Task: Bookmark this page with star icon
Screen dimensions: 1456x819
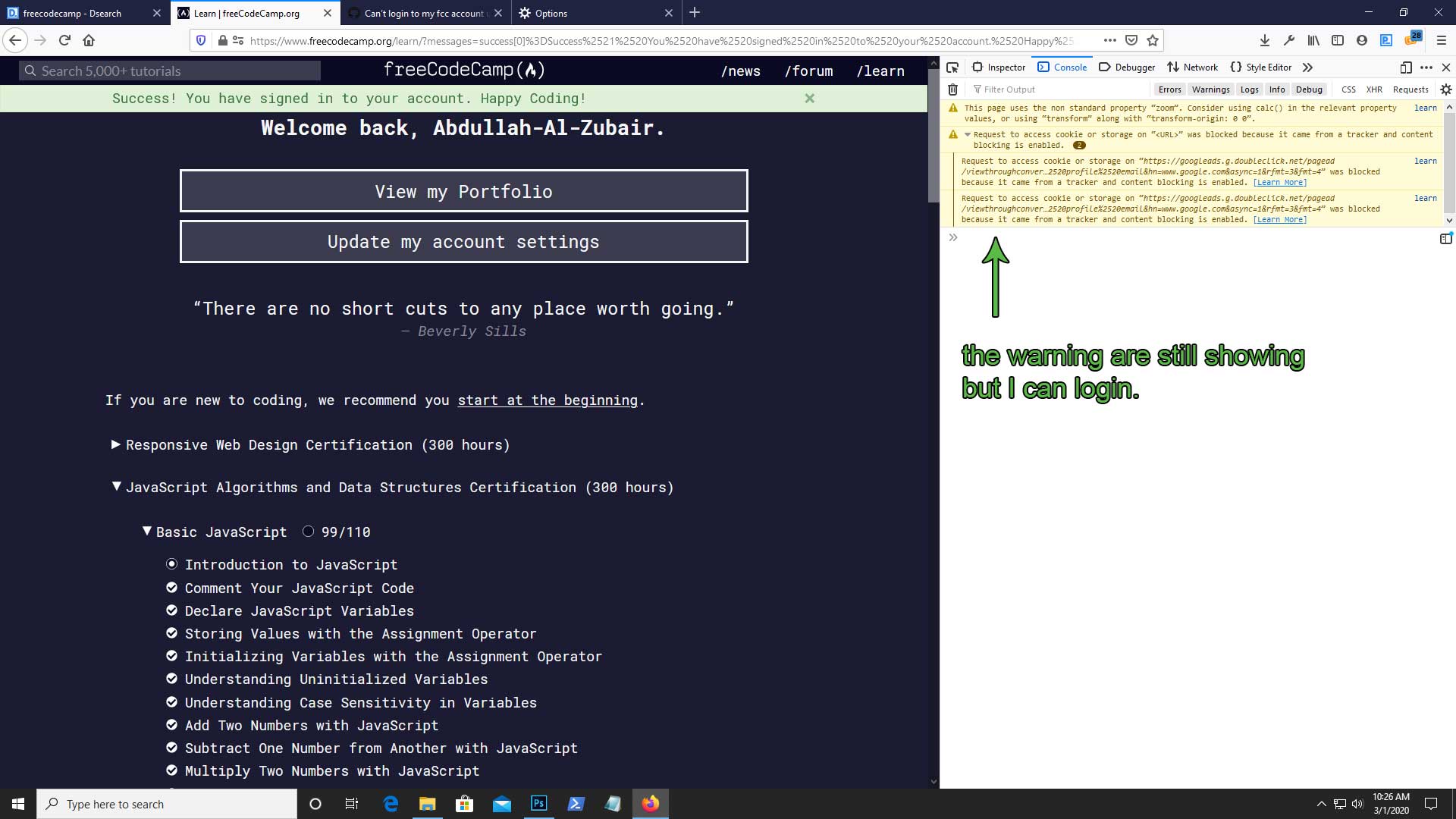Action: pos(1153,41)
